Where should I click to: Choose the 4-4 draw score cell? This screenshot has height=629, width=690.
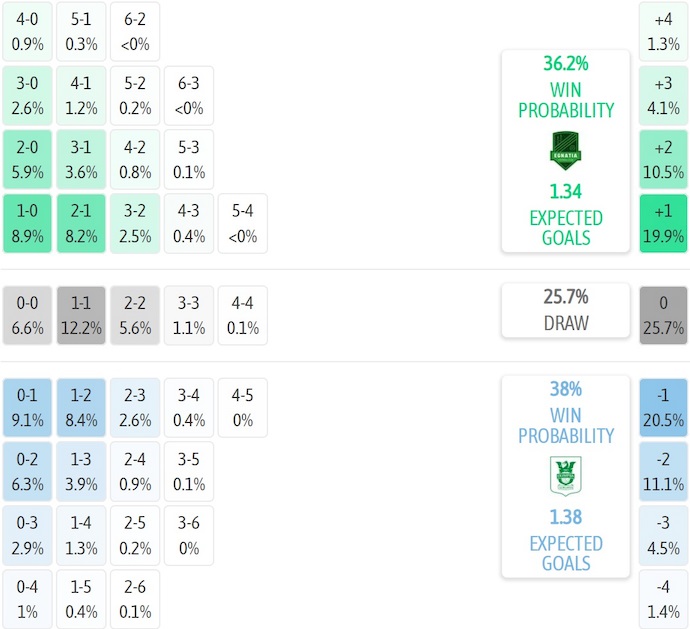(242, 315)
